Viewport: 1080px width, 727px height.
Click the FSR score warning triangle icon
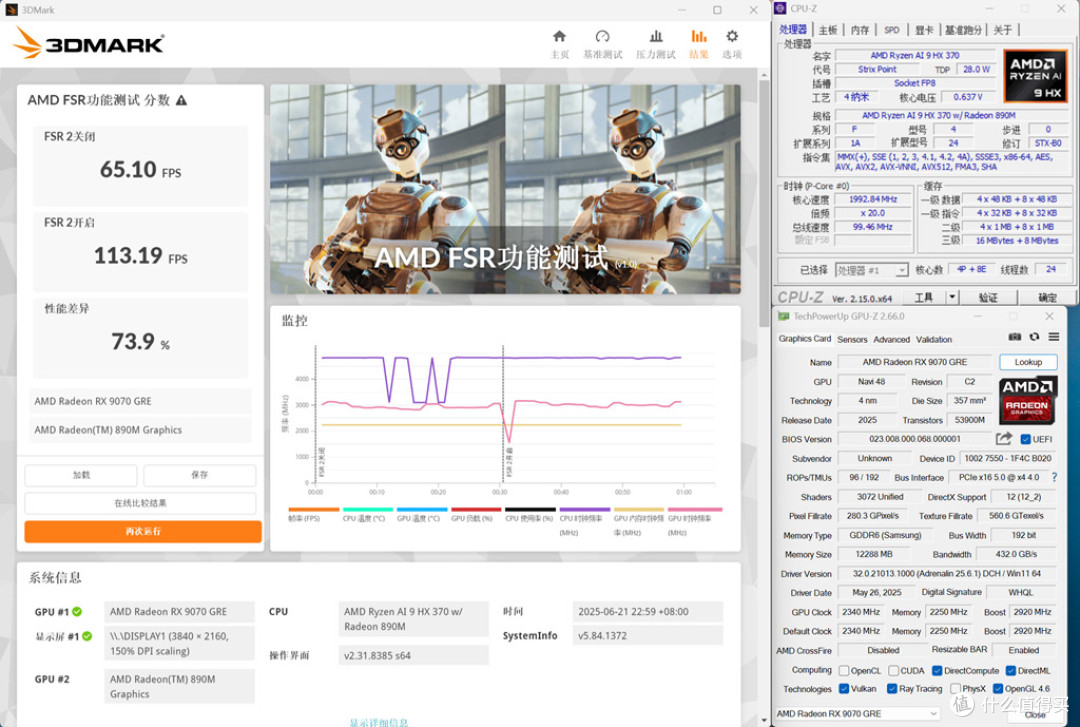pyautogui.click(x=181, y=101)
